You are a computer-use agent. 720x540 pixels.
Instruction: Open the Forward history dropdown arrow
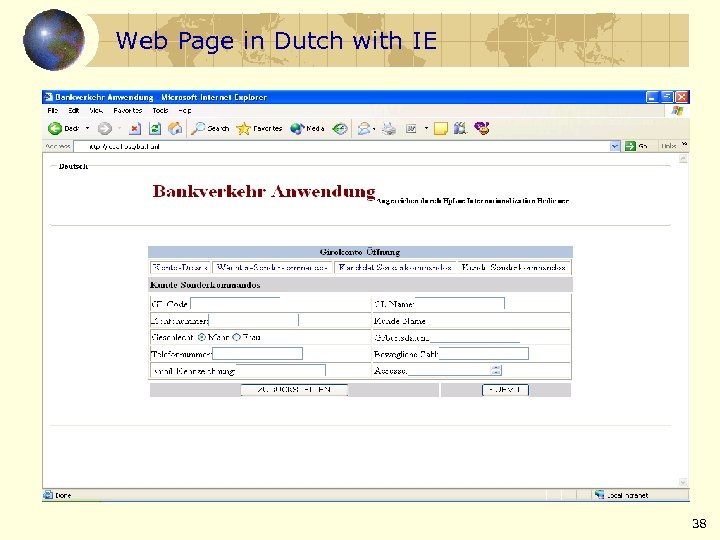click(119, 129)
